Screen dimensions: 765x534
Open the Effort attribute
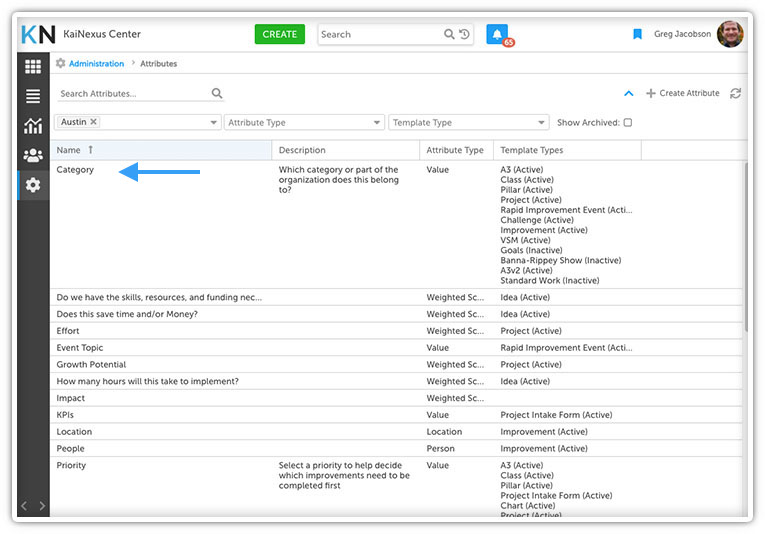67,331
